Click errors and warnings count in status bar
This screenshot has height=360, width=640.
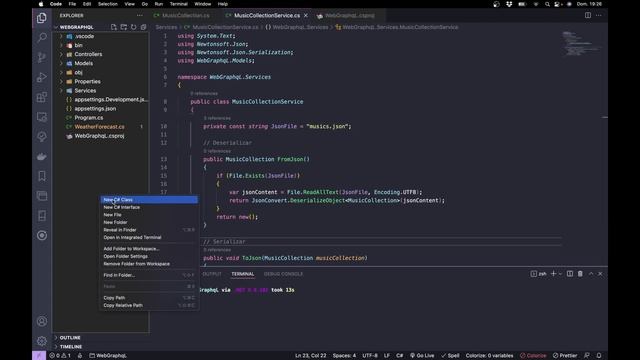pos(60,356)
